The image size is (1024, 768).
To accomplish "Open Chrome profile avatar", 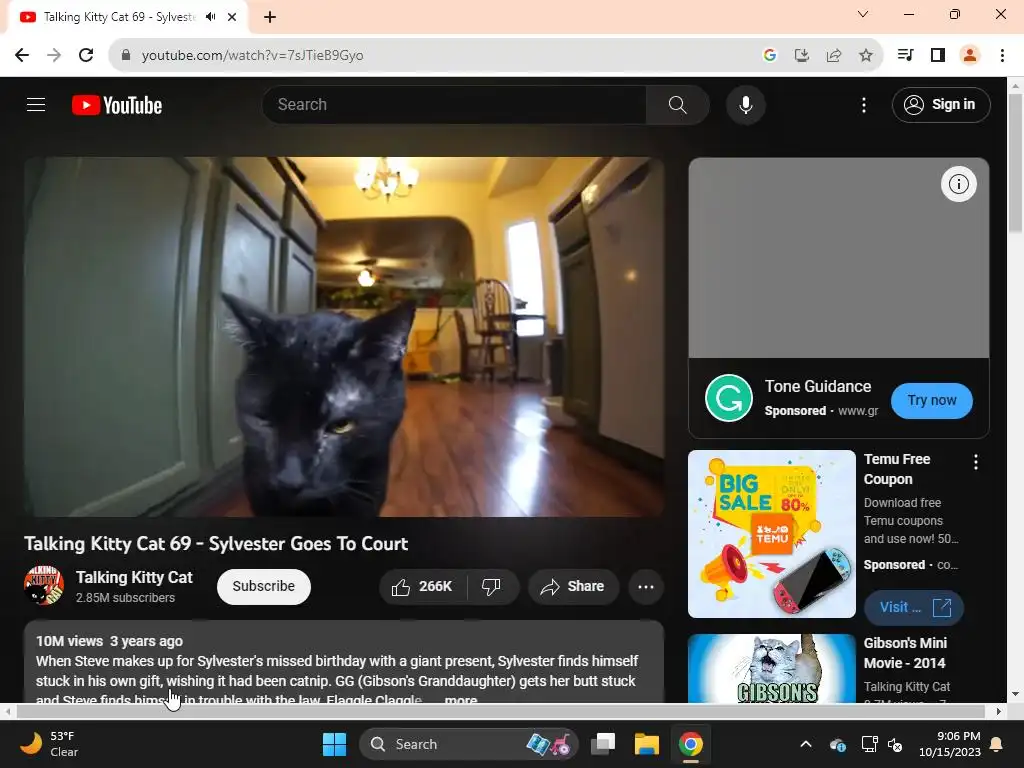I will [970, 56].
